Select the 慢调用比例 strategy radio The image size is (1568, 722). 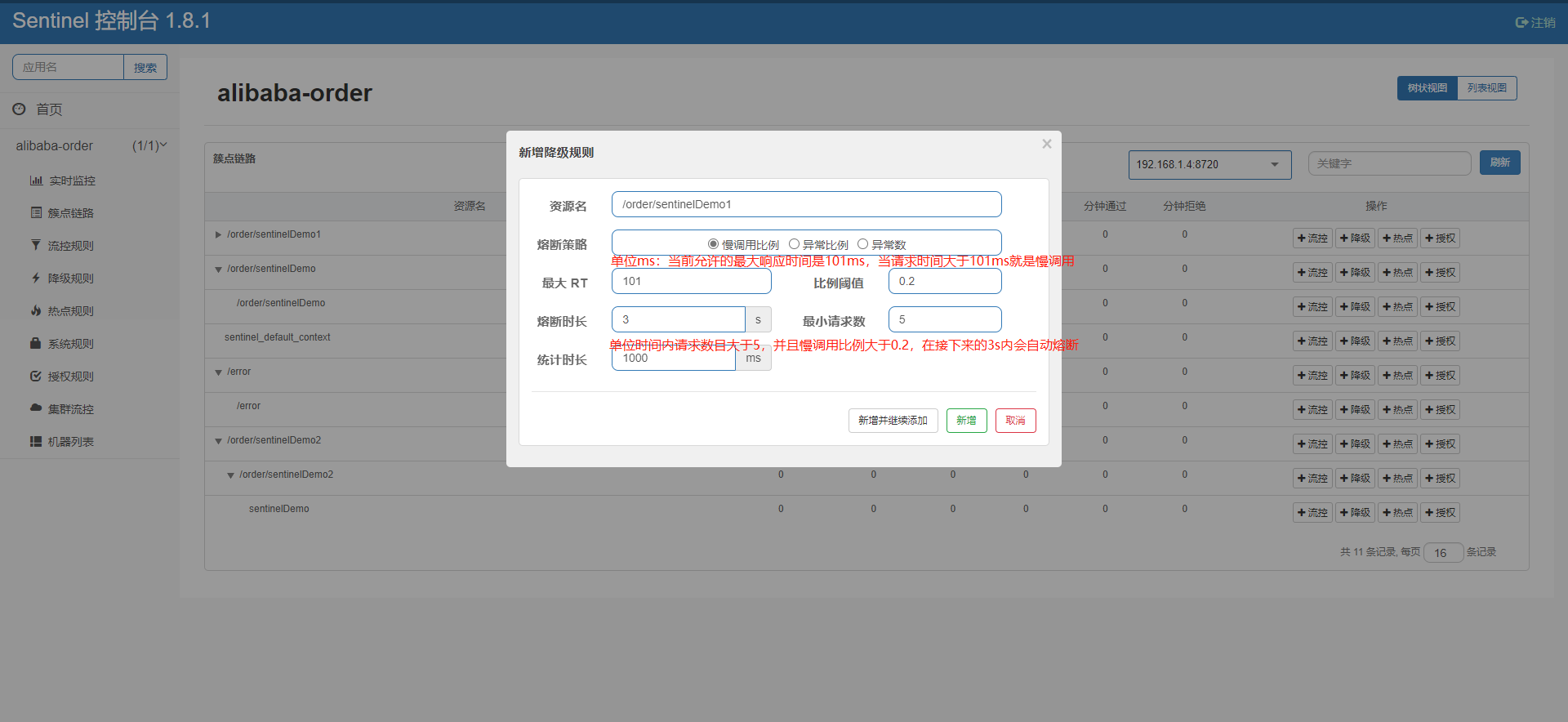pos(713,244)
